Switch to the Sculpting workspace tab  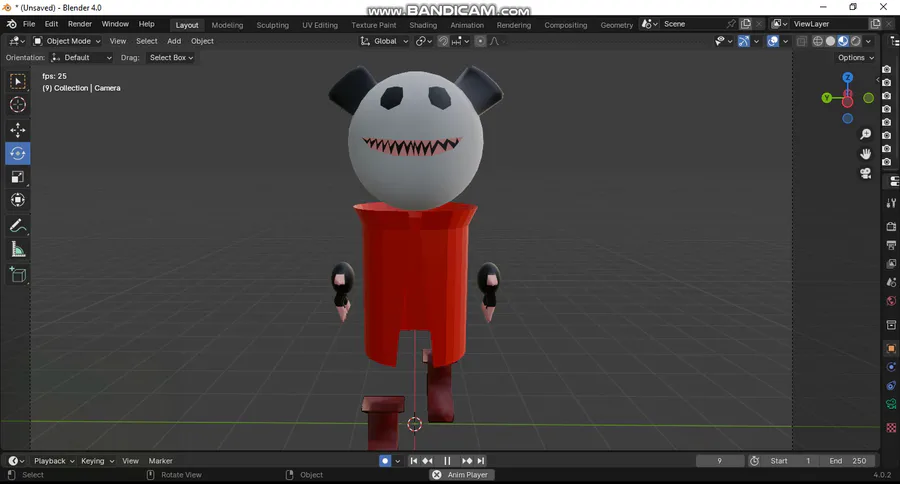point(273,25)
